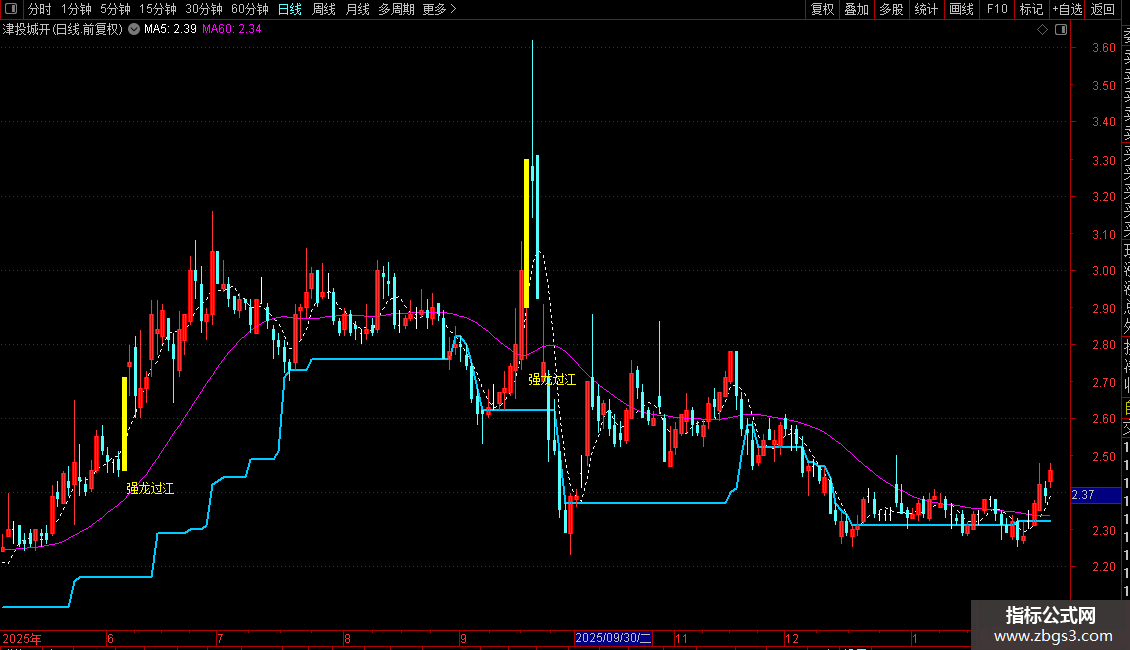Select the 5分钟 period
The image size is (1130, 650).
click(x=115, y=9)
